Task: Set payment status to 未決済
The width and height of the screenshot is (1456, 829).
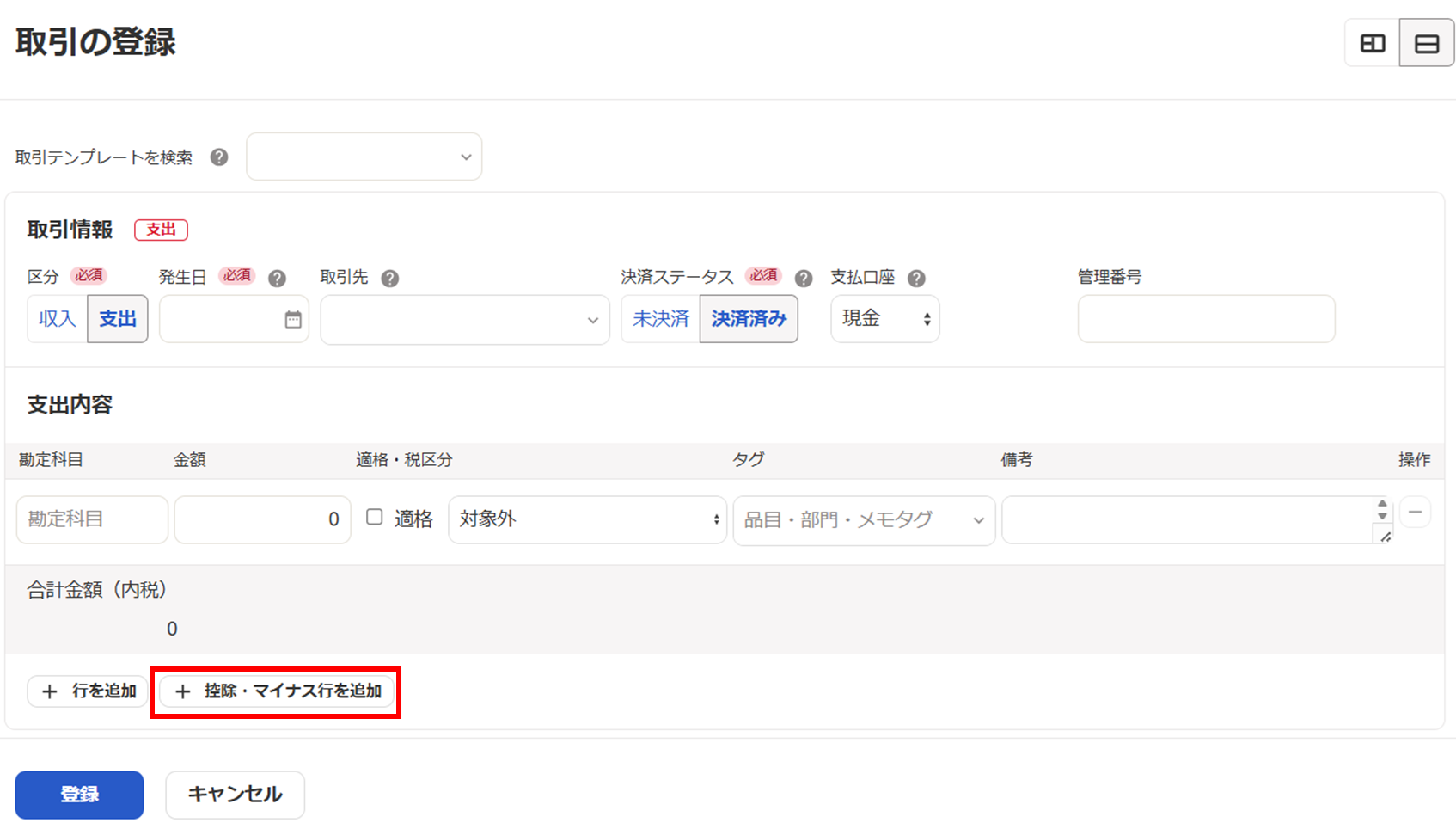Action: tap(660, 319)
